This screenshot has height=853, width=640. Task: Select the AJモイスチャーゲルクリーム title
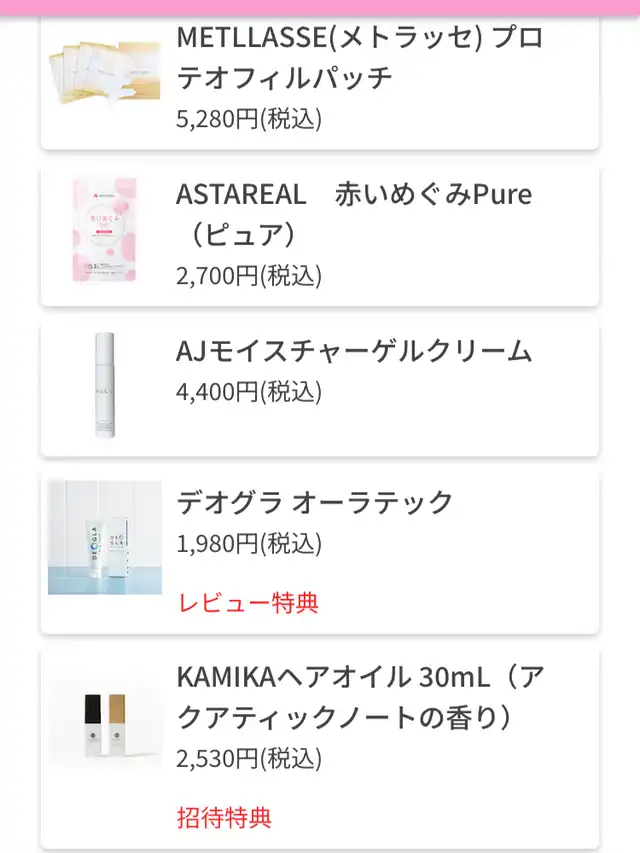354,351
